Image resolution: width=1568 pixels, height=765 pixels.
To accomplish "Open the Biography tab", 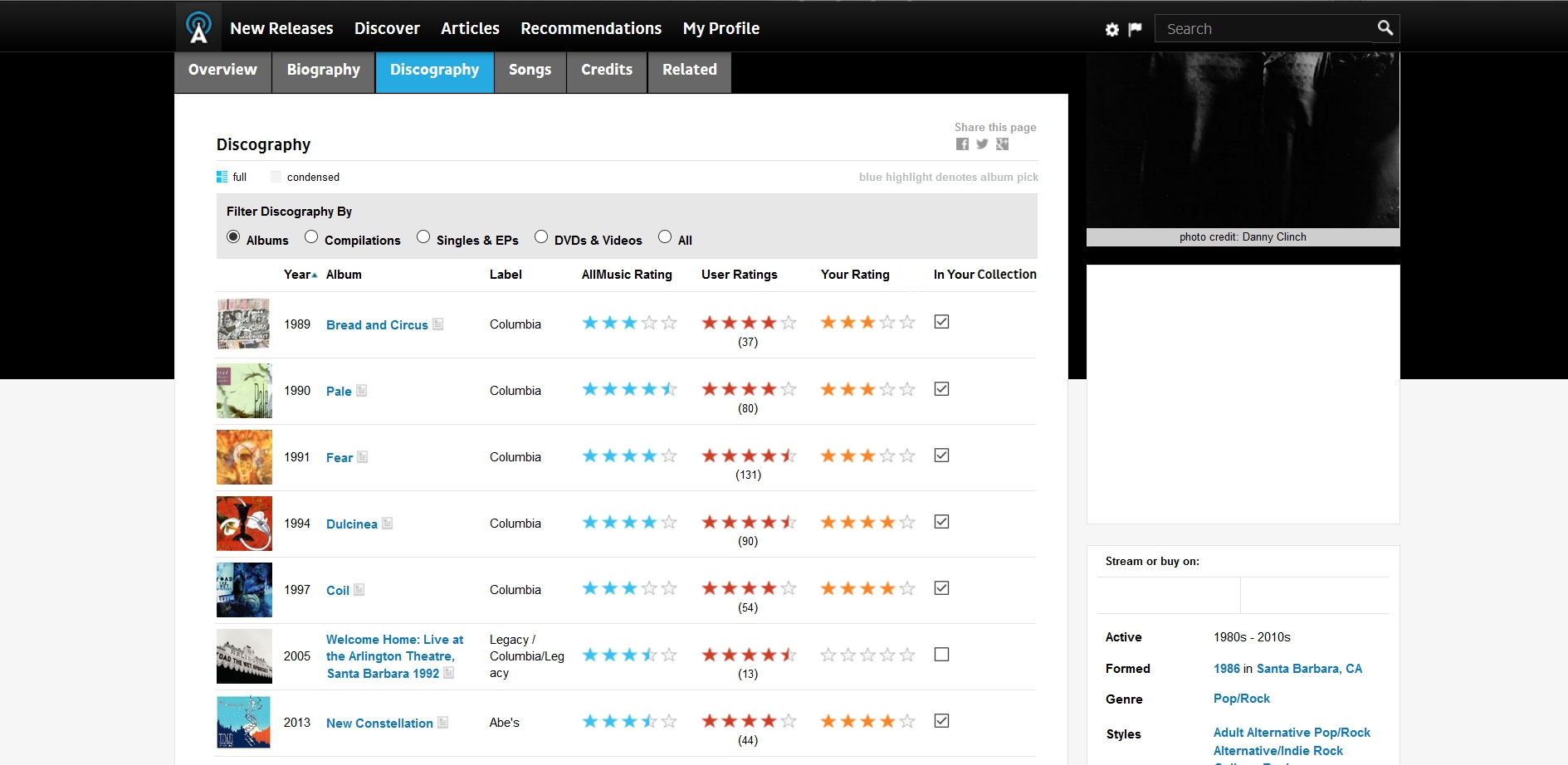I will tap(323, 71).
